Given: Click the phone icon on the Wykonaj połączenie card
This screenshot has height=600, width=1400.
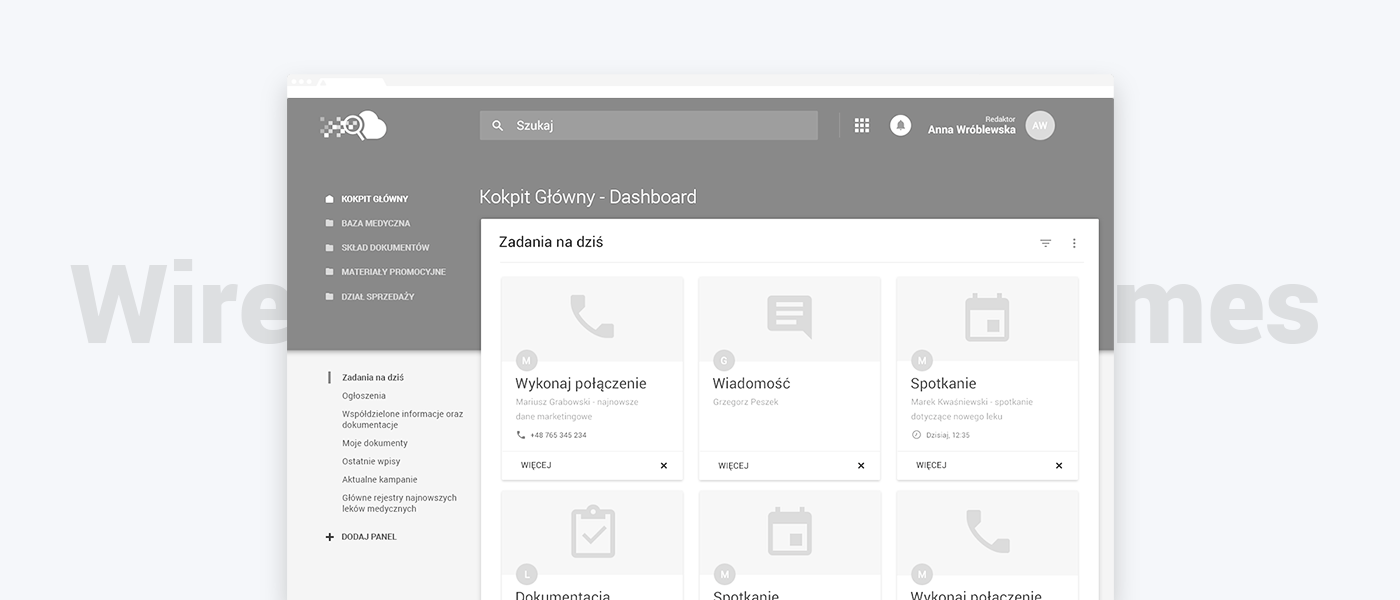Looking at the screenshot, I should 592,316.
